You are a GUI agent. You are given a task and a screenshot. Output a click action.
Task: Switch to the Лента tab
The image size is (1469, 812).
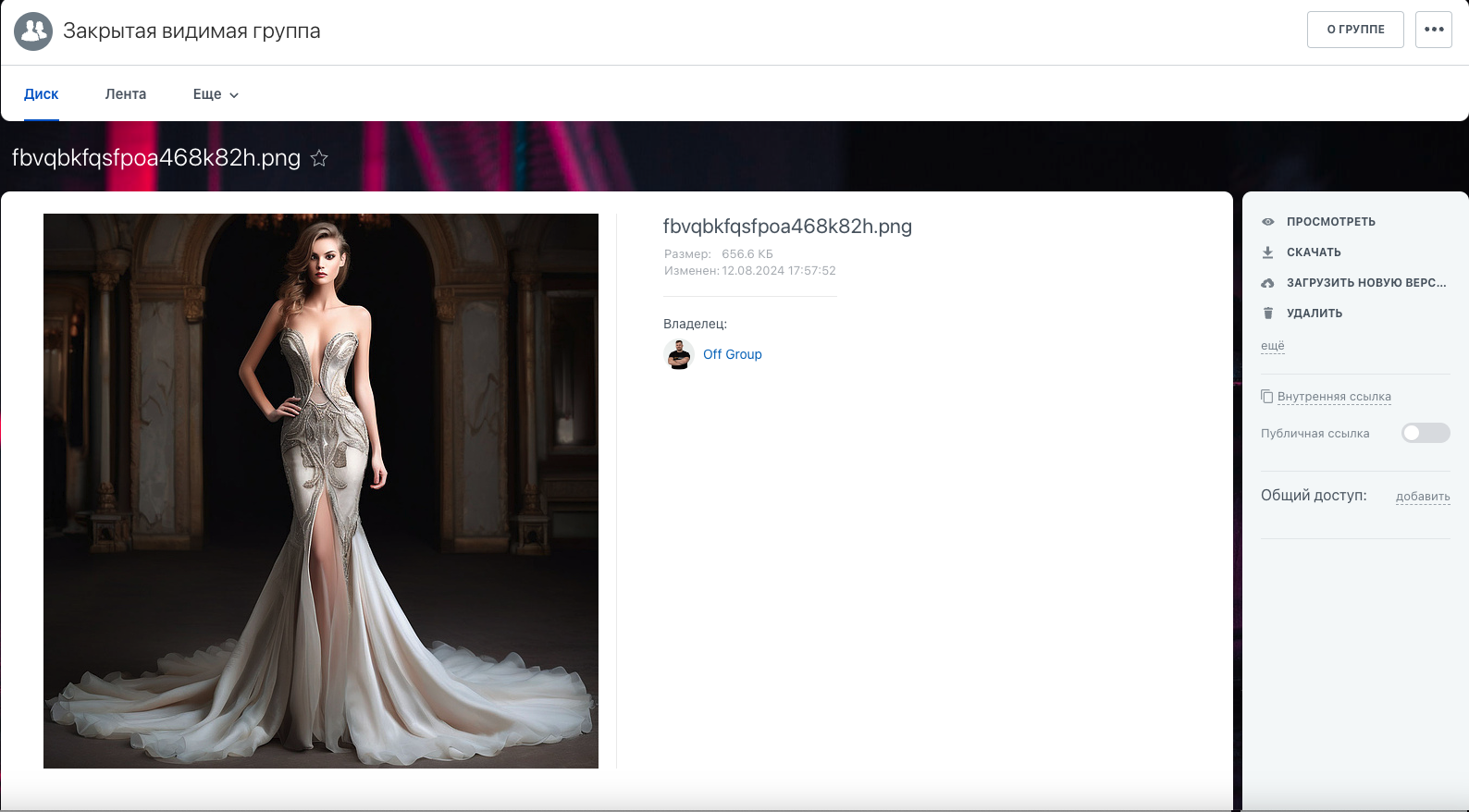click(x=126, y=94)
